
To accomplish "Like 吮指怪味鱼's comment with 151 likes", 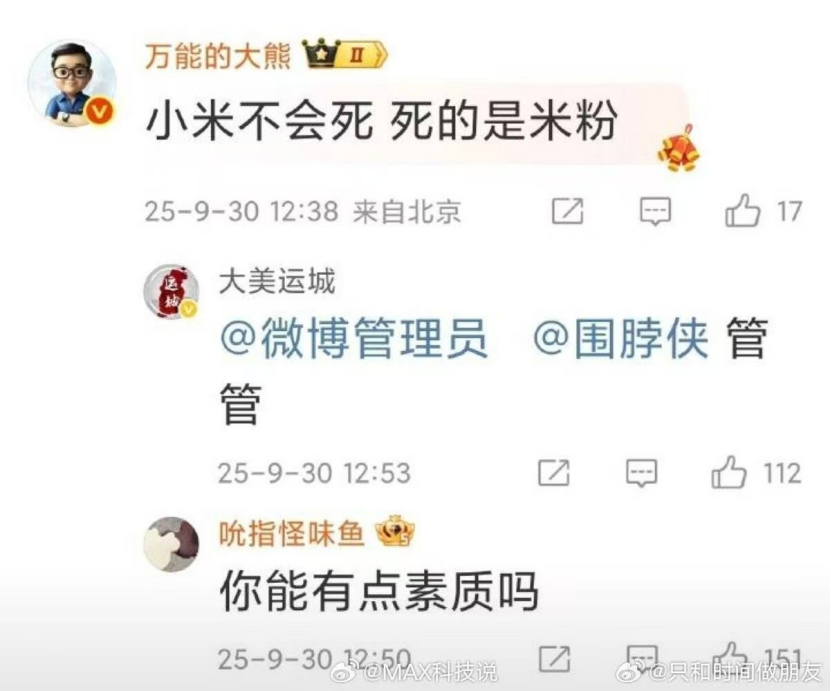I will click(x=730, y=659).
